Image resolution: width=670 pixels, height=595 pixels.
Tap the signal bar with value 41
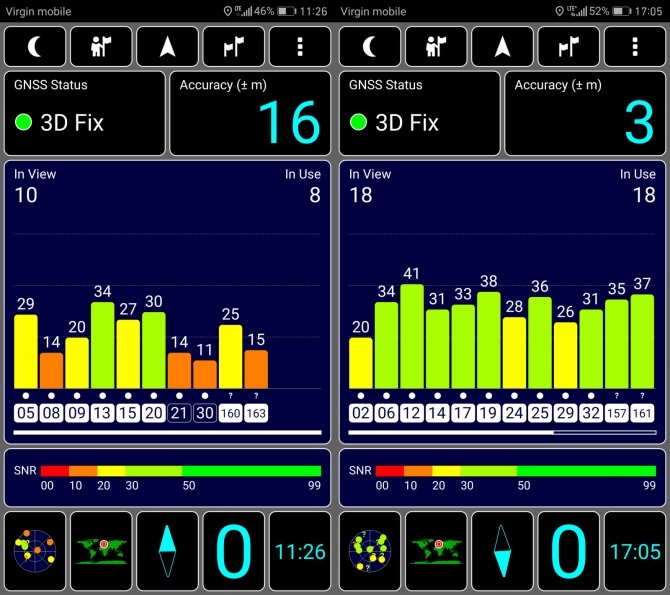pyautogui.click(x=412, y=336)
